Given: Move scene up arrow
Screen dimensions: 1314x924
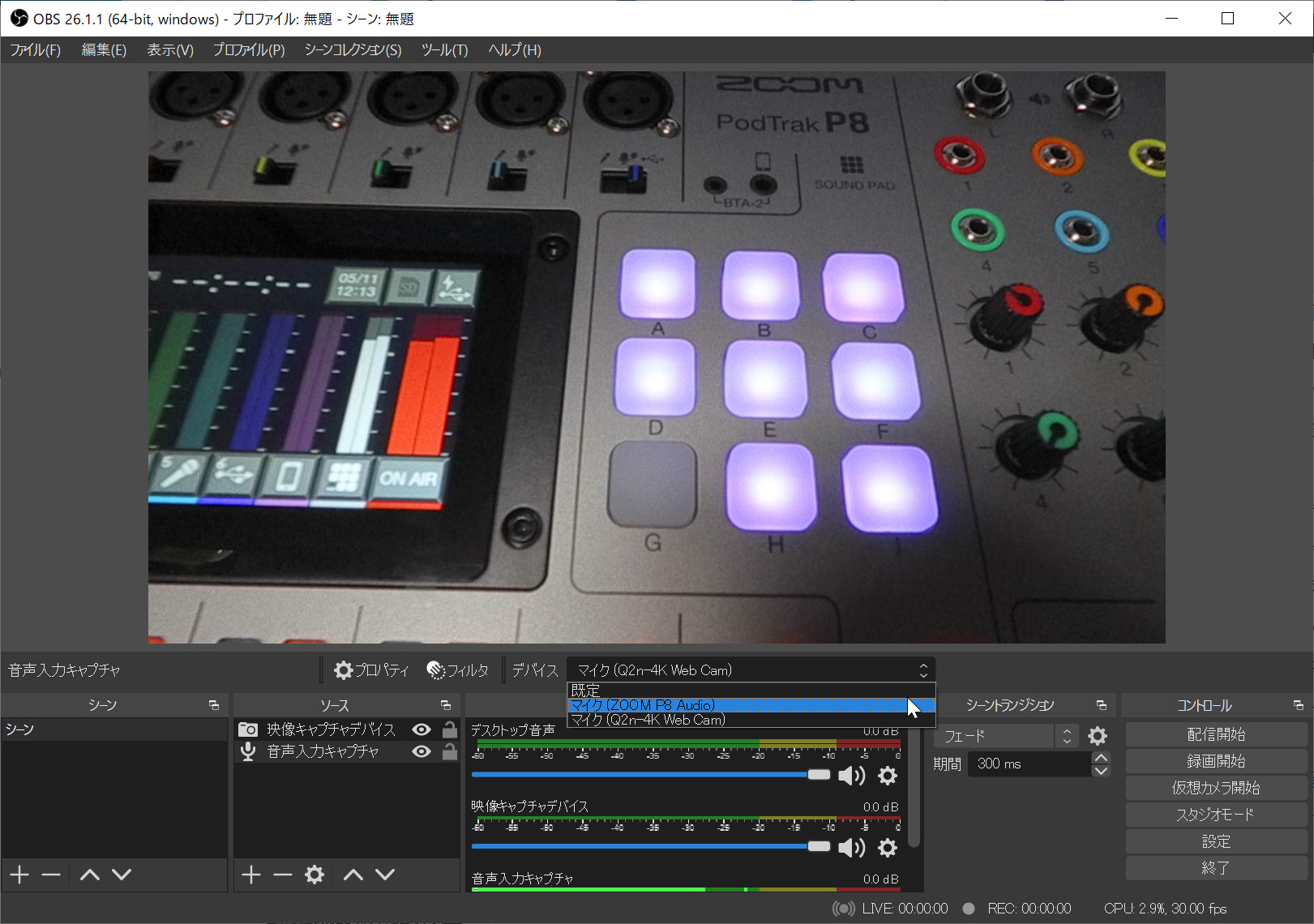Looking at the screenshot, I should click(90, 875).
